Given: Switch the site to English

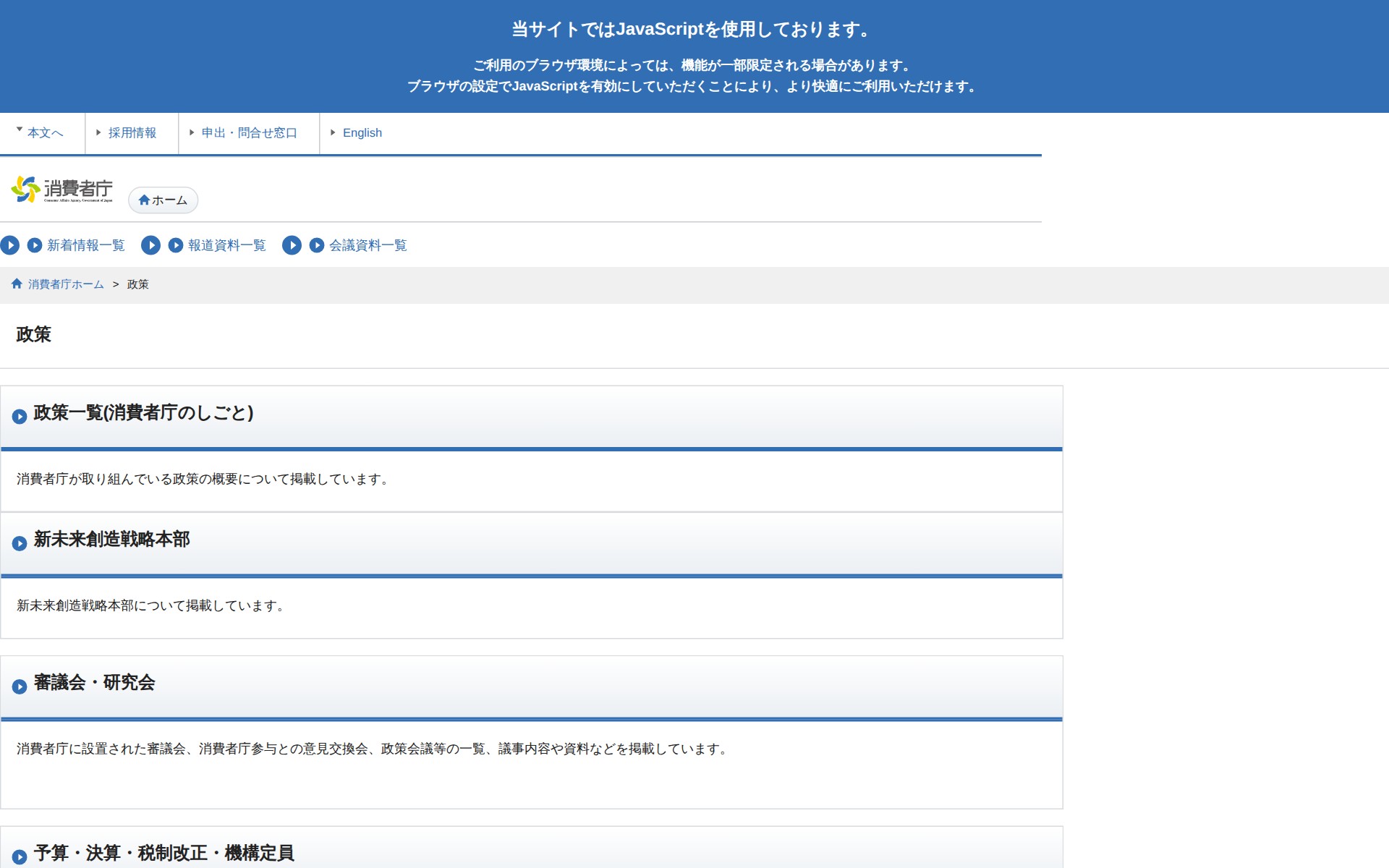Looking at the screenshot, I should point(362,132).
